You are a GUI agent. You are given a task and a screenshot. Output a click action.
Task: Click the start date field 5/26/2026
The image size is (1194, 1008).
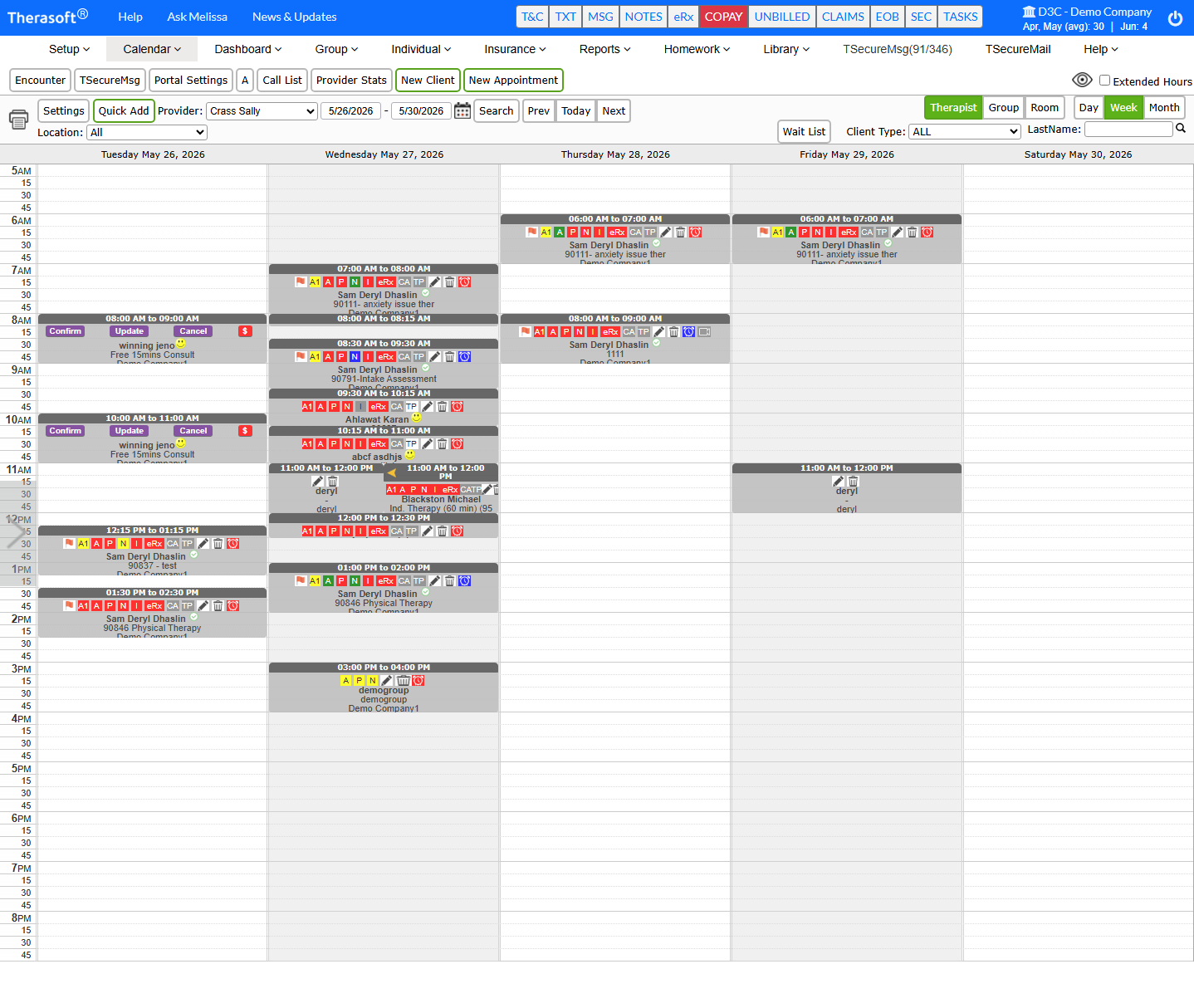tap(351, 111)
